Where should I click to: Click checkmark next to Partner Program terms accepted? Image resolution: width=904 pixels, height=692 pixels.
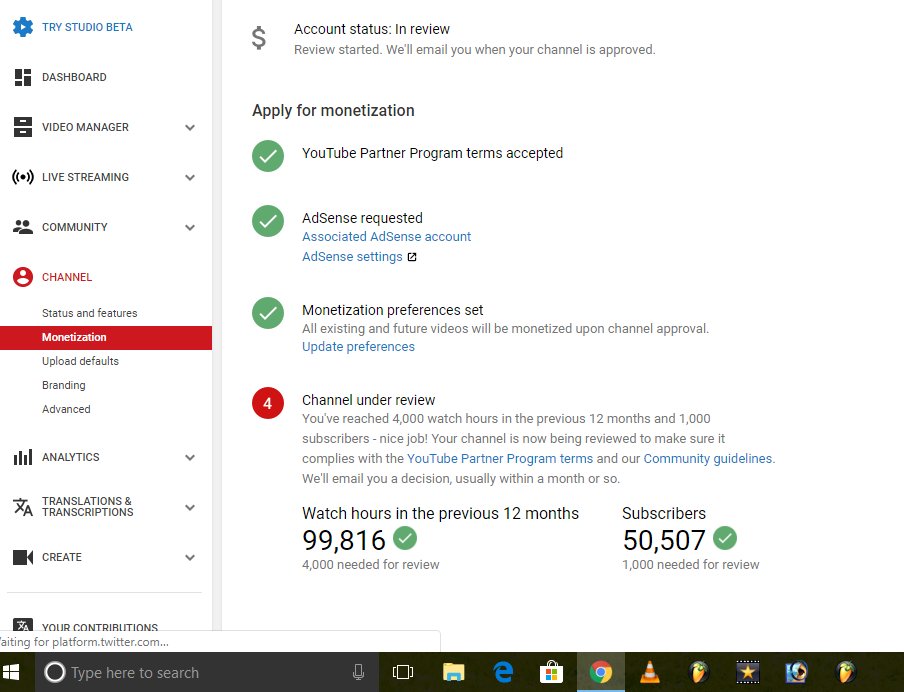(x=268, y=156)
